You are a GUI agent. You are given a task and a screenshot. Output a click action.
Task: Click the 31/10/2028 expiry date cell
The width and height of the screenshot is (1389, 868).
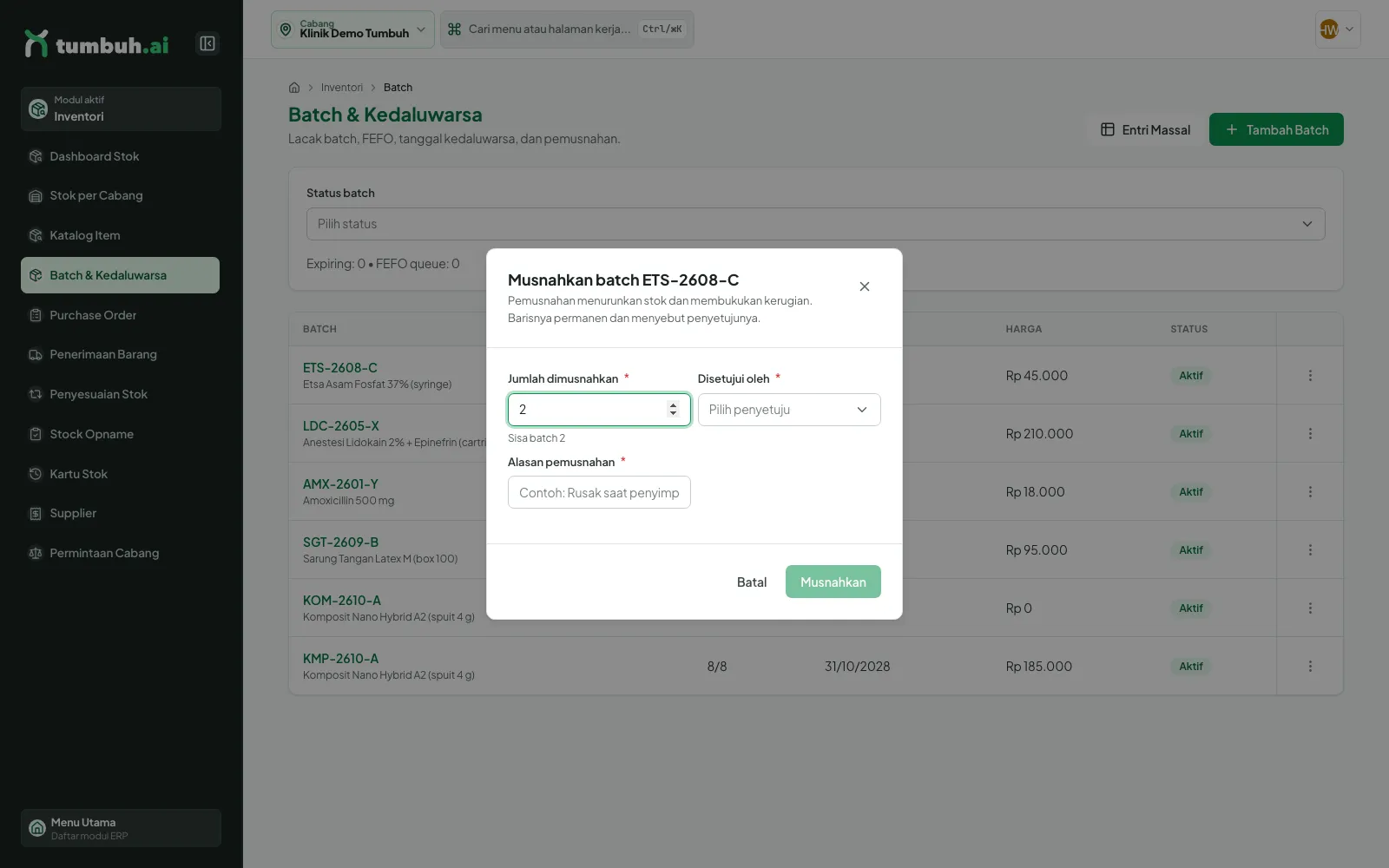(x=857, y=667)
